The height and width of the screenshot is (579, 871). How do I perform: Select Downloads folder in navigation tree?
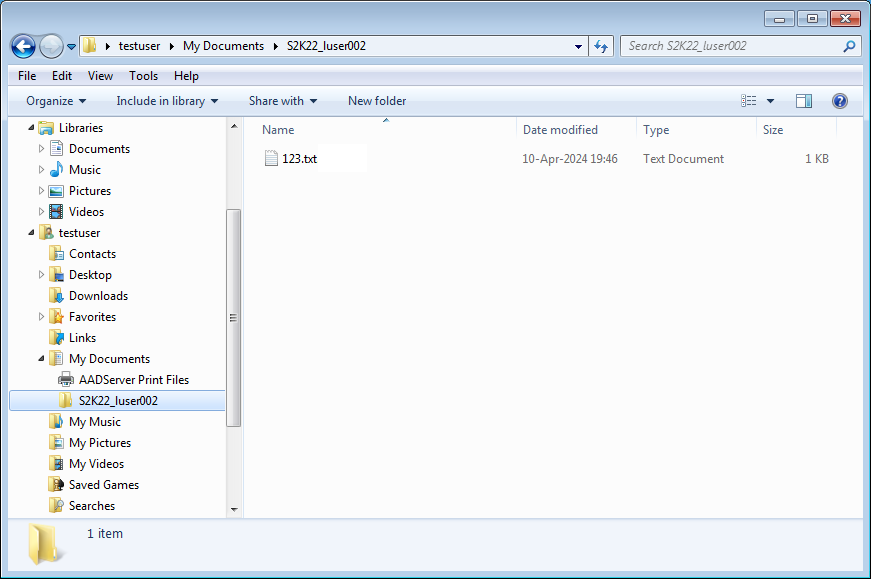click(x=98, y=296)
